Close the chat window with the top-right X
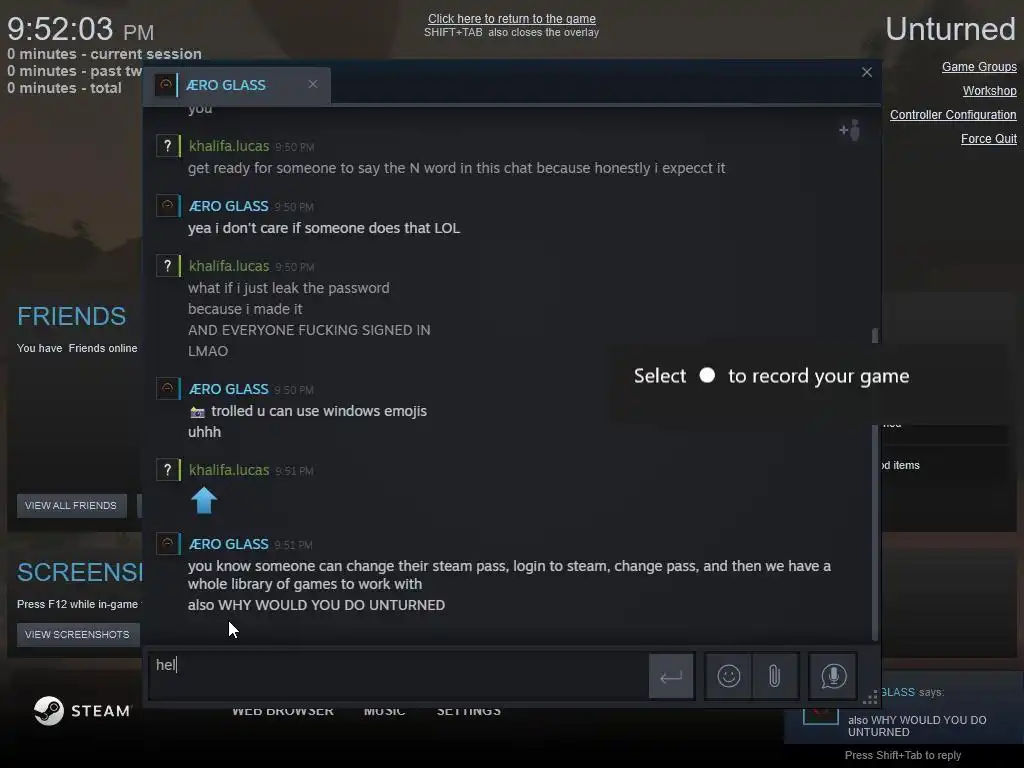Viewport: 1024px width, 768px height. coord(867,72)
